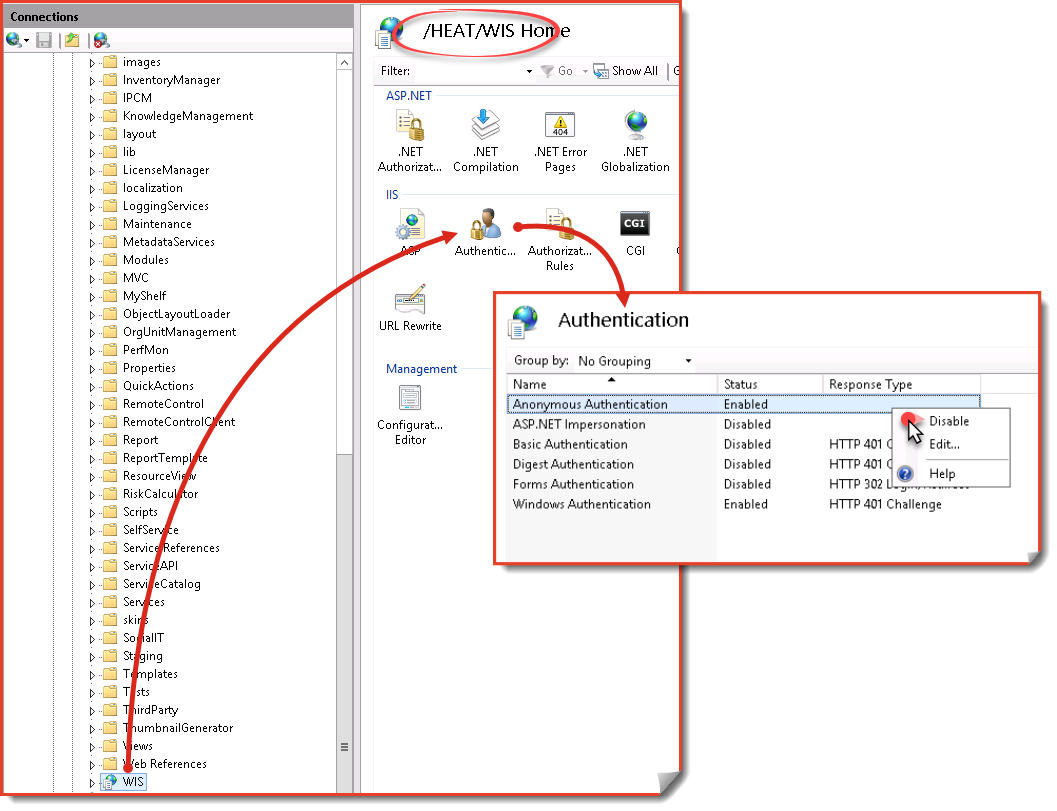Choose Edit from the context menu
Screen dimensions: 1057x811
pyautogui.click(x=946, y=445)
